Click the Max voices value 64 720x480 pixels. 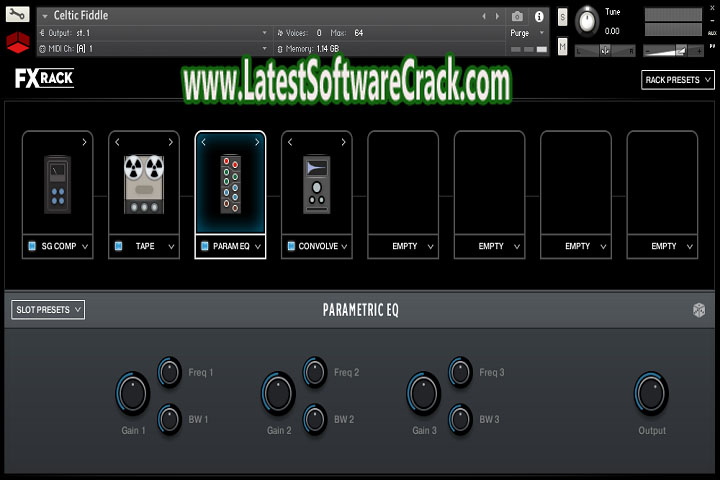click(x=359, y=33)
